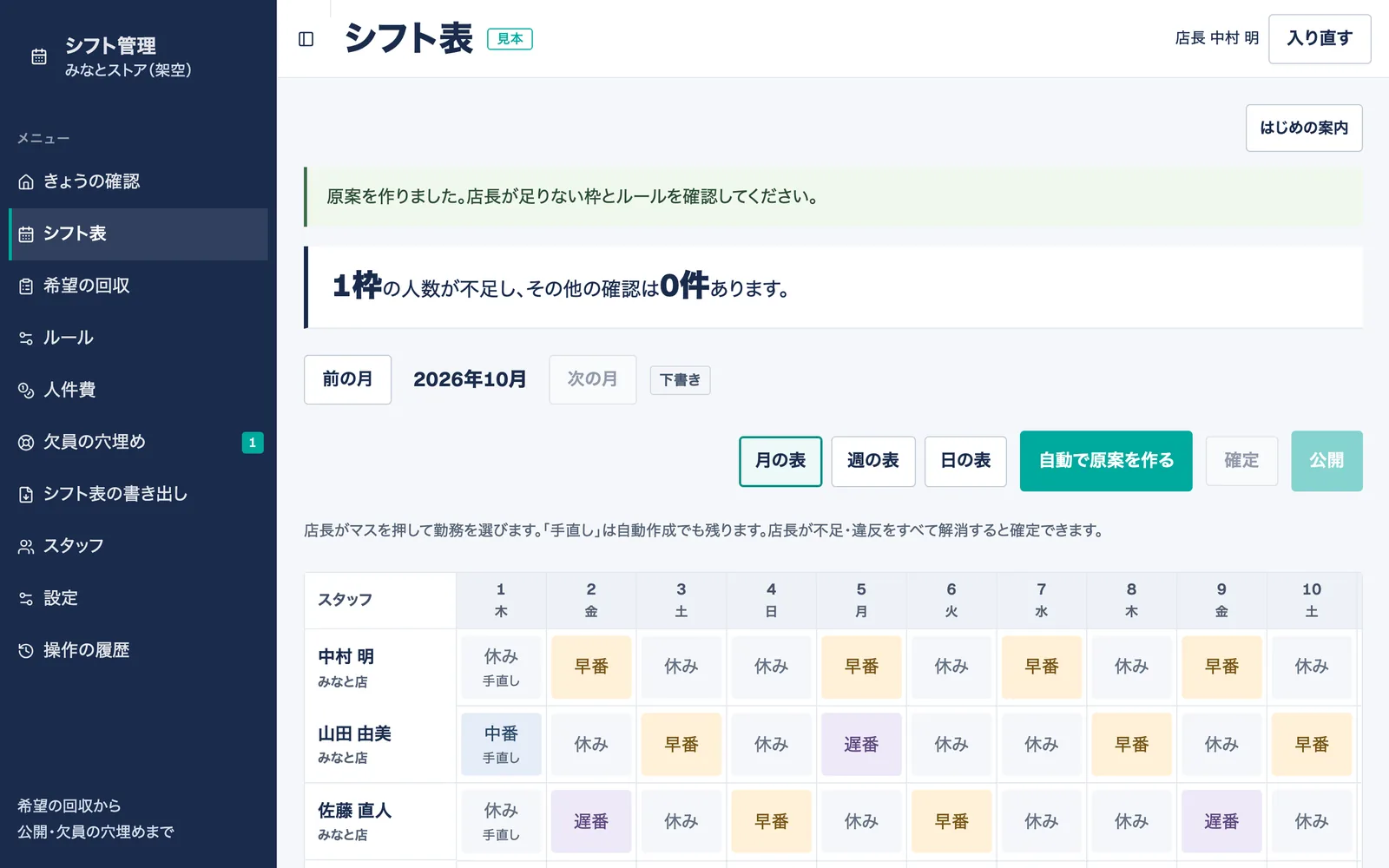Image resolution: width=1389 pixels, height=868 pixels.
Task: Open 希望の回収 menu item
Action: coord(138,286)
